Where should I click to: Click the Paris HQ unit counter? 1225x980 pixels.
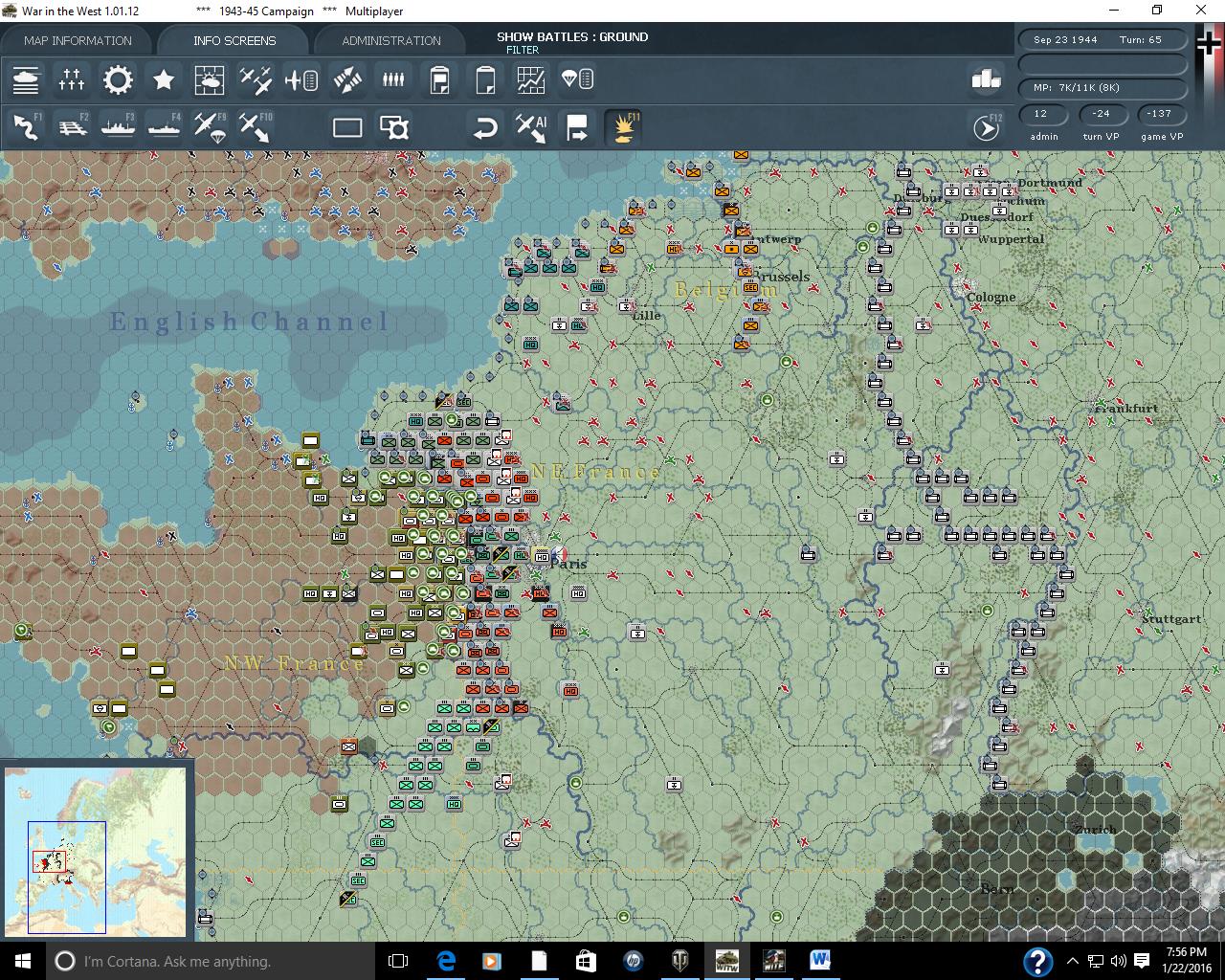pos(542,556)
